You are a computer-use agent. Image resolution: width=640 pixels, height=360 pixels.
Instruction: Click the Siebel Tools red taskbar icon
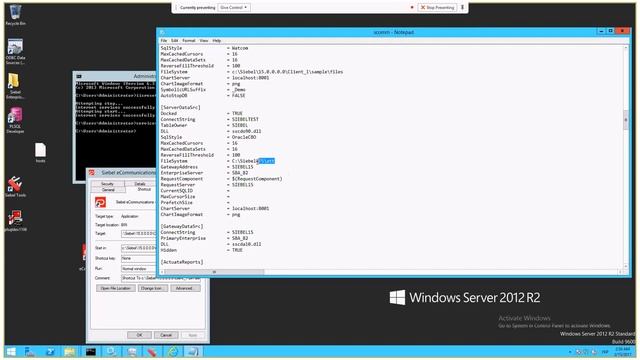(152, 351)
